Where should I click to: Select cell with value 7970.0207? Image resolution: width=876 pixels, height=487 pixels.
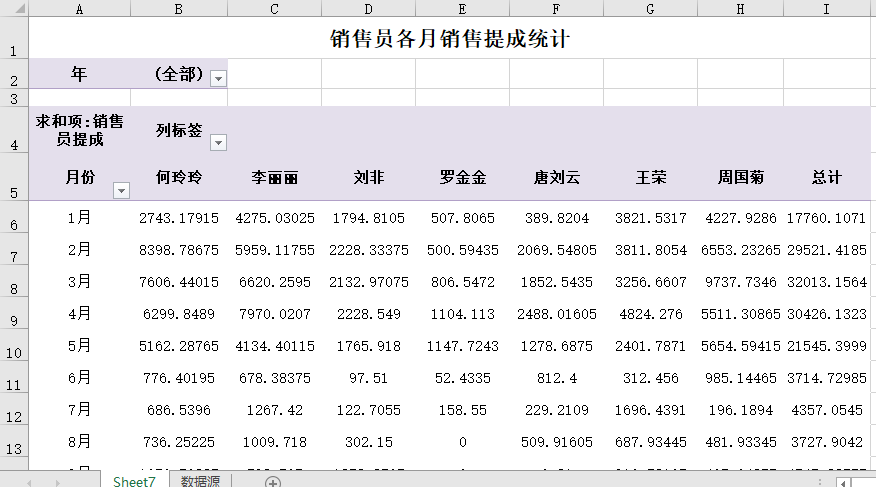(274, 313)
